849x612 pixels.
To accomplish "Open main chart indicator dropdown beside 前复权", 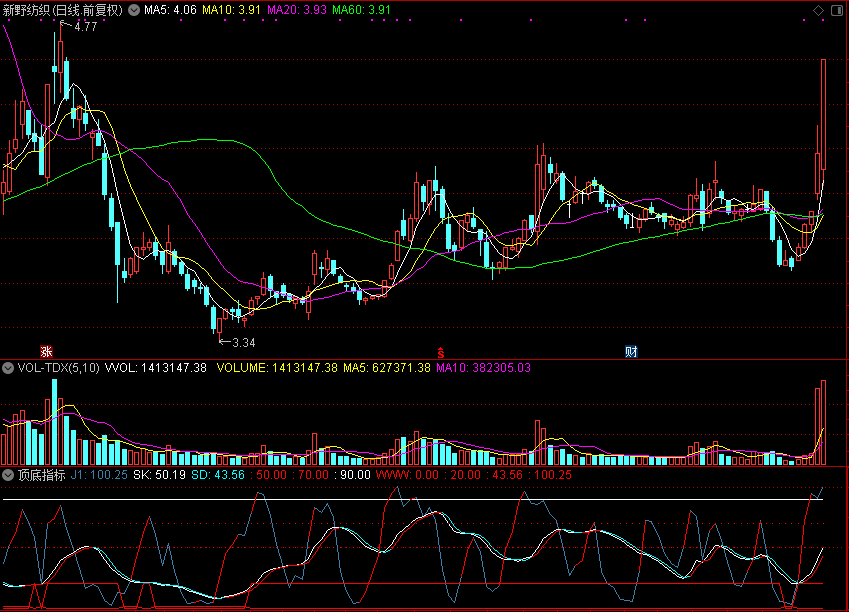I will (134, 10).
